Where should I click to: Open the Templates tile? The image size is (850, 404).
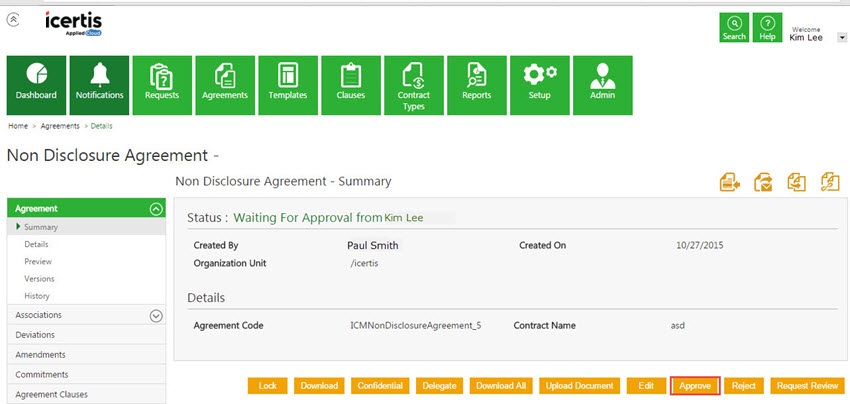tap(287, 84)
